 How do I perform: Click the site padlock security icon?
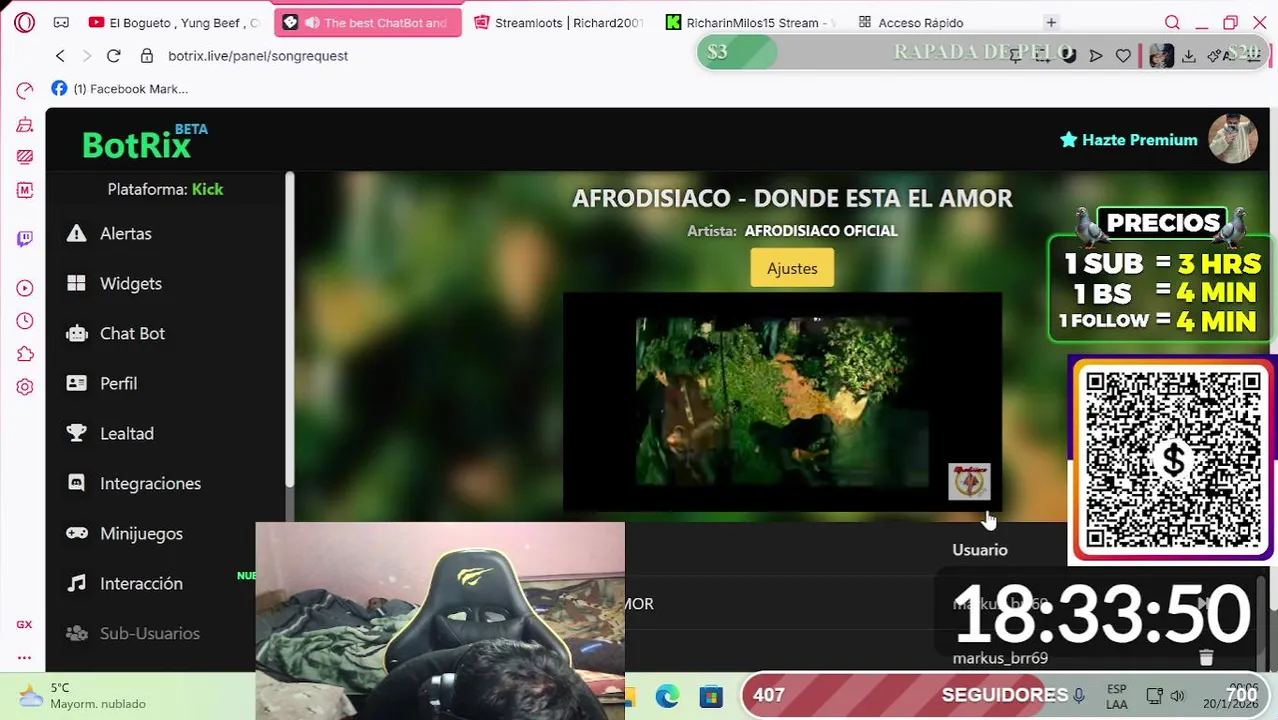(x=147, y=56)
